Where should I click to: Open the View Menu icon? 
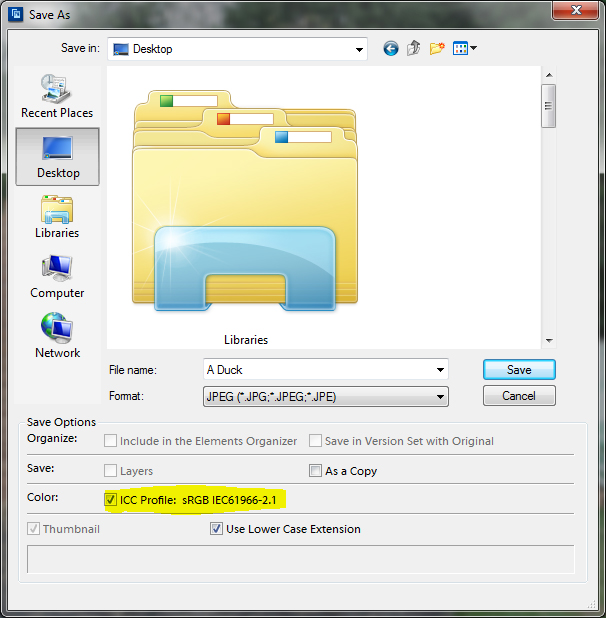coord(460,48)
